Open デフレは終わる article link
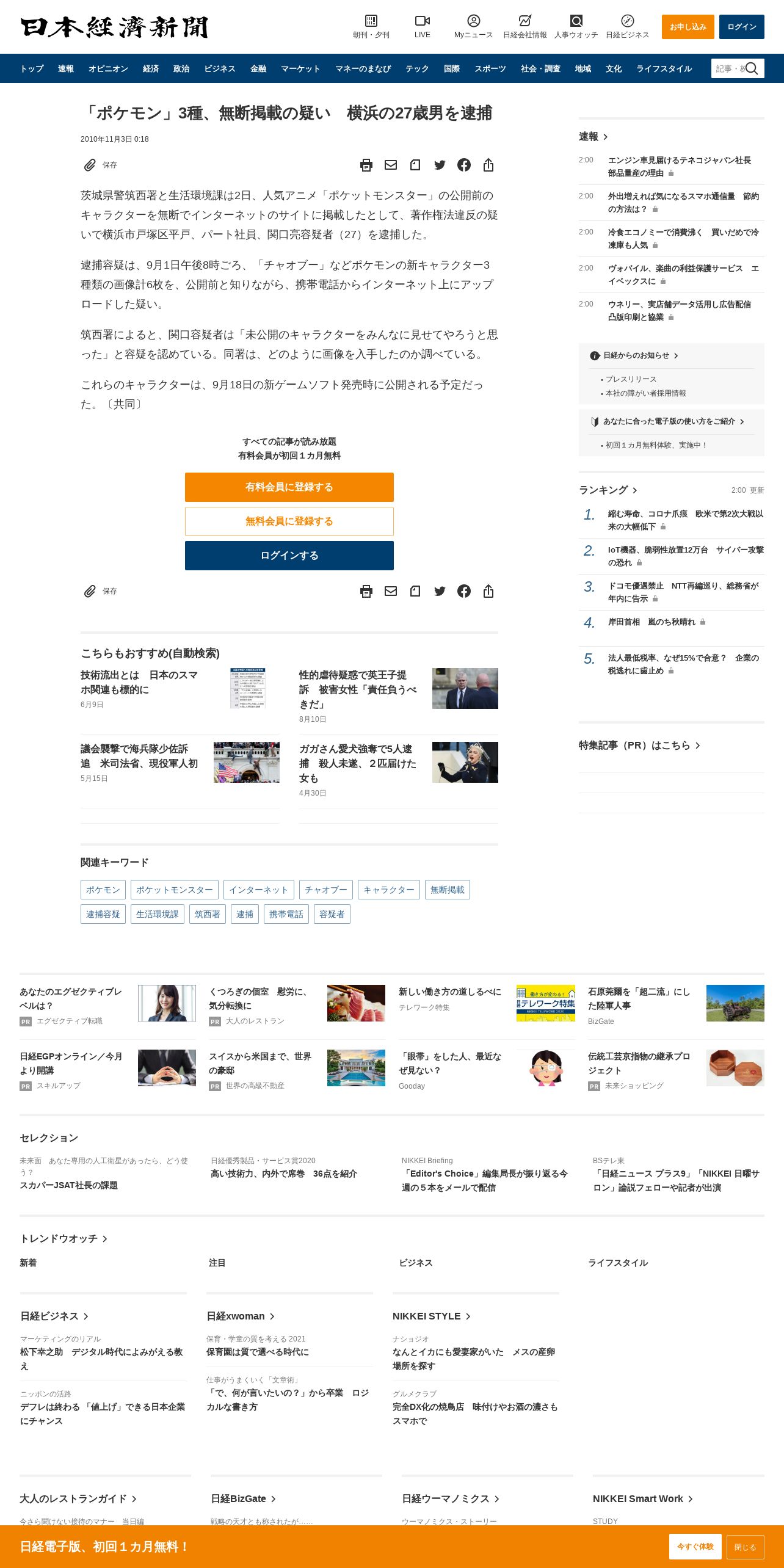 pos(103,1414)
